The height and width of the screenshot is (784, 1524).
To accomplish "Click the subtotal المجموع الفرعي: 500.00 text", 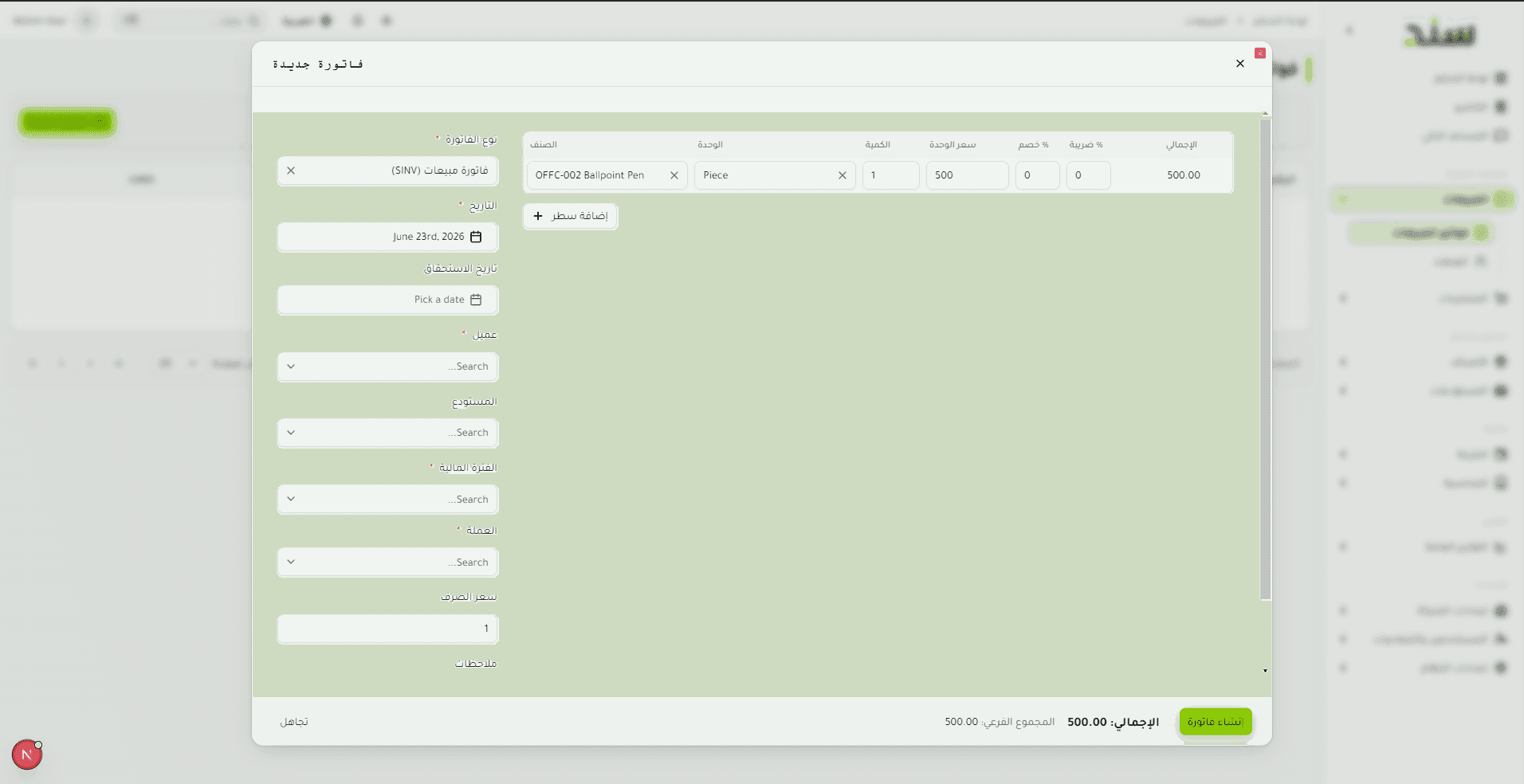I will (x=1000, y=722).
